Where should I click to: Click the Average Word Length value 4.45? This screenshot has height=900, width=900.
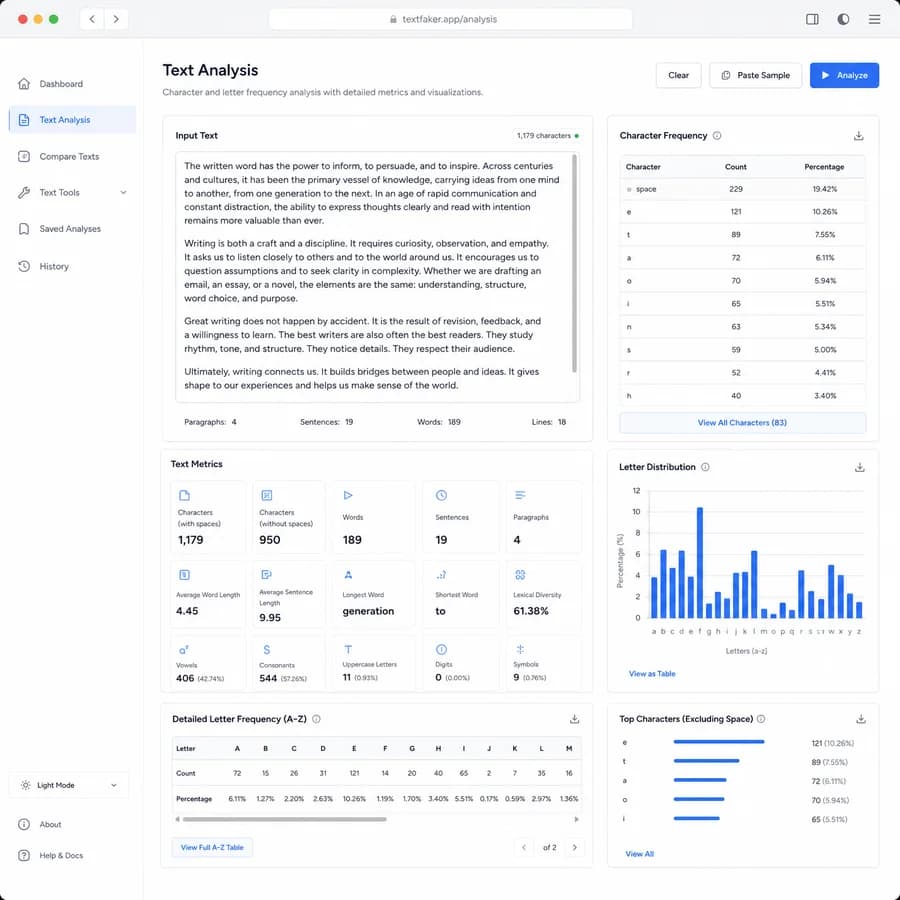click(187, 611)
